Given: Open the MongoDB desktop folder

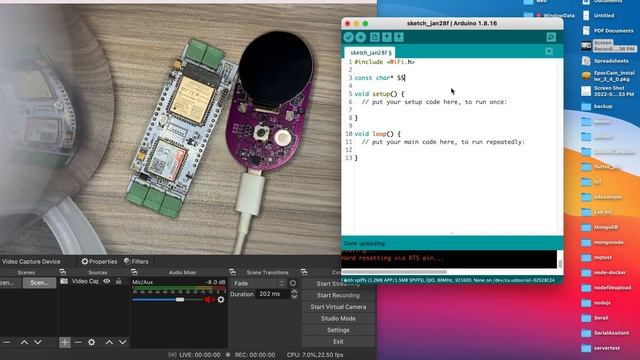Looking at the screenshot, I should [600, 227].
